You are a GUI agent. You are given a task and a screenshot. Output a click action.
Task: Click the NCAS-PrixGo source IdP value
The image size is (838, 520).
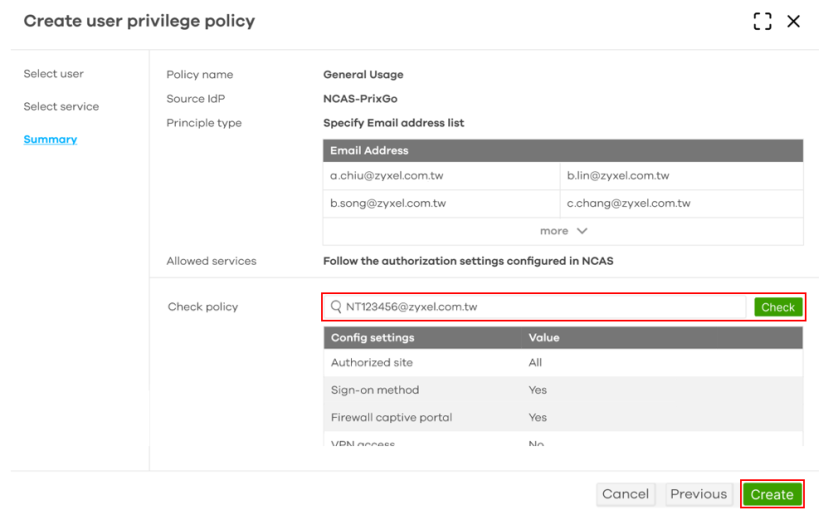(360, 99)
